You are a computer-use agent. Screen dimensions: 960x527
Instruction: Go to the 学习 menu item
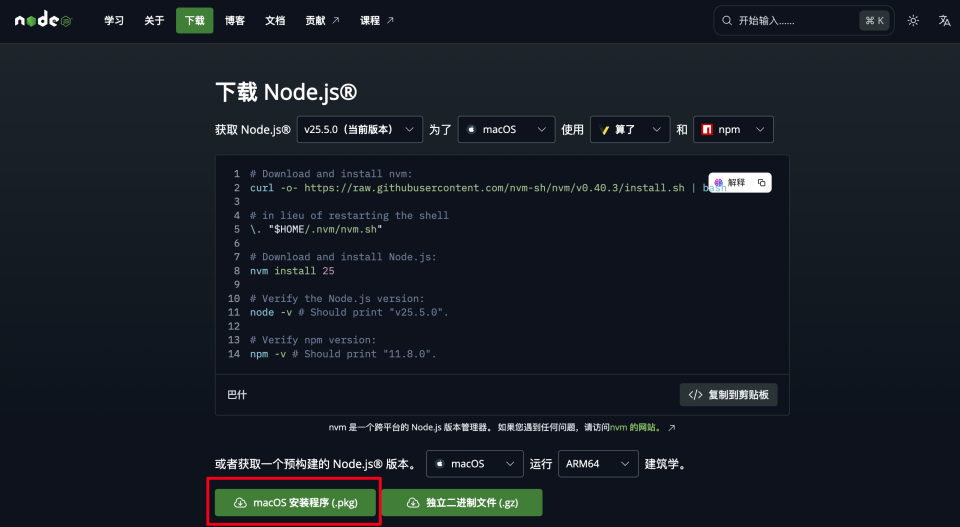click(114, 21)
